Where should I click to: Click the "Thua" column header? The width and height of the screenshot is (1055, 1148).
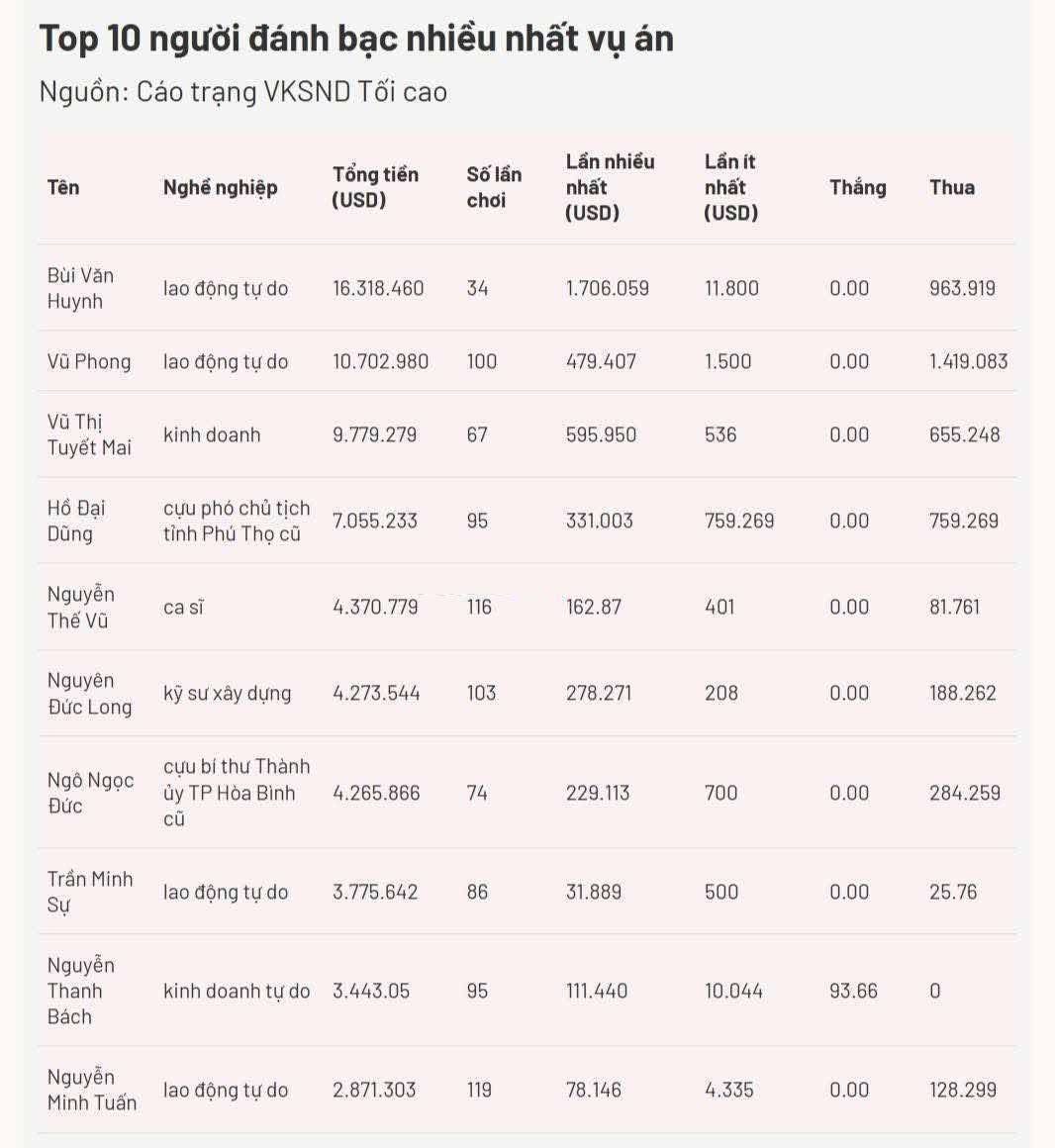tap(951, 187)
